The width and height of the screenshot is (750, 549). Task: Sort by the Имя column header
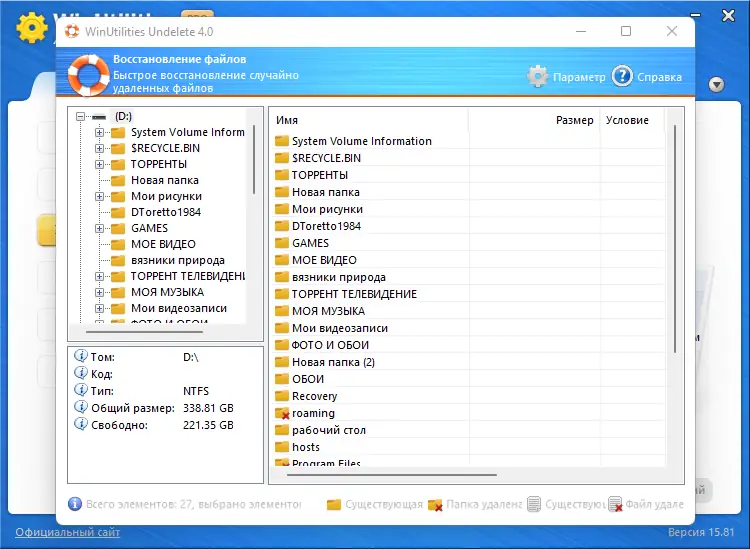[x=369, y=120]
